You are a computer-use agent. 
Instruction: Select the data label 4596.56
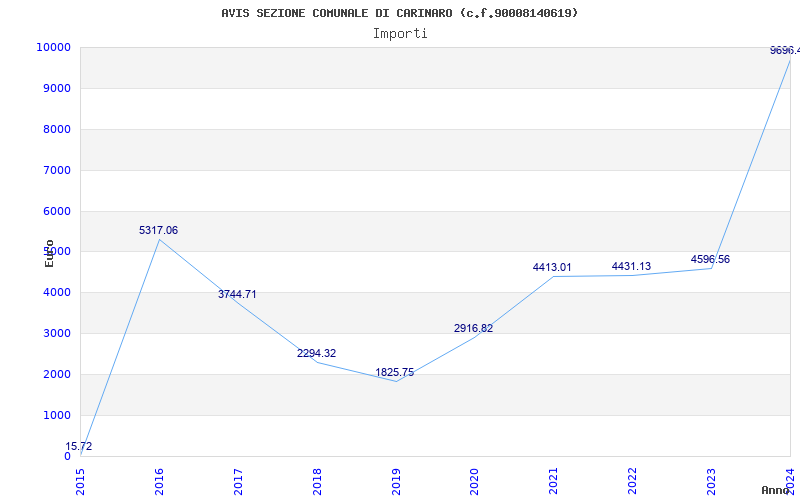coord(710,259)
